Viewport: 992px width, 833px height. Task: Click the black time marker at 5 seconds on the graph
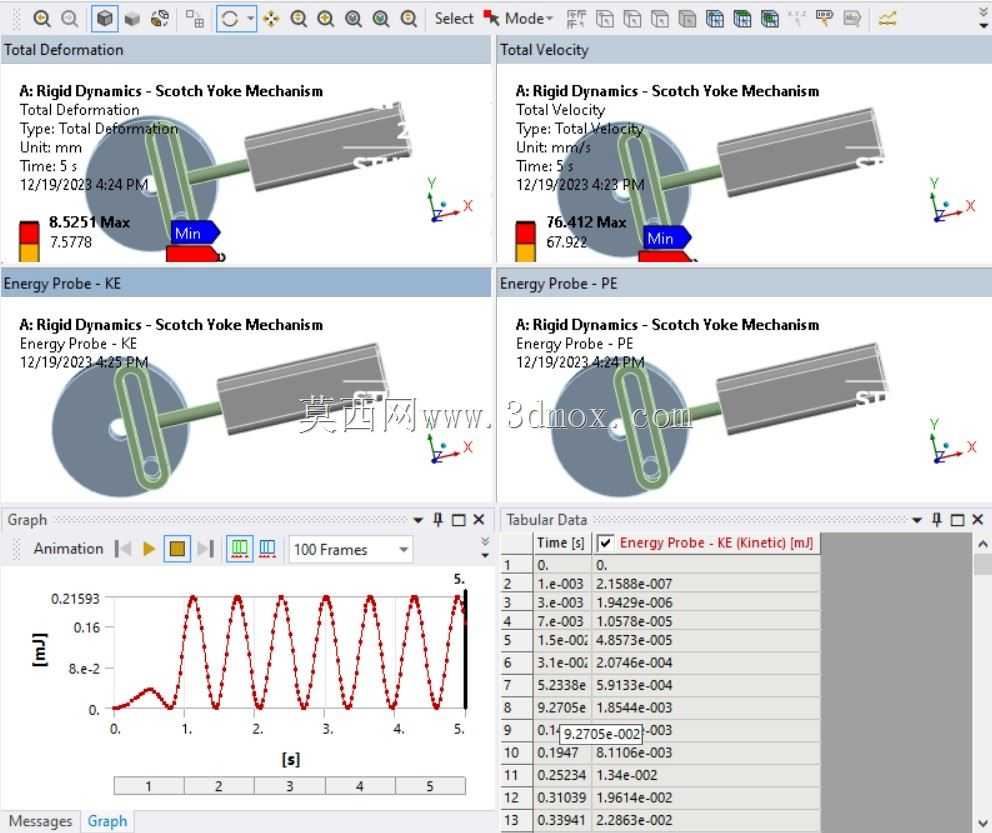pos(466,648)
